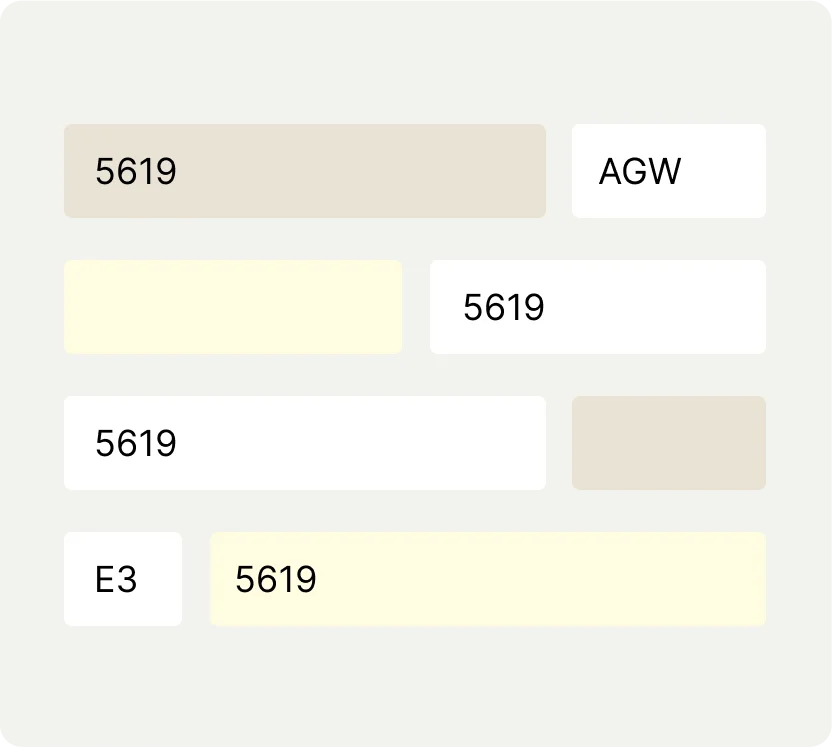Click the white 5619 field beside the empty yellow box
Viewport: 832px width, 747px height.
597,307
